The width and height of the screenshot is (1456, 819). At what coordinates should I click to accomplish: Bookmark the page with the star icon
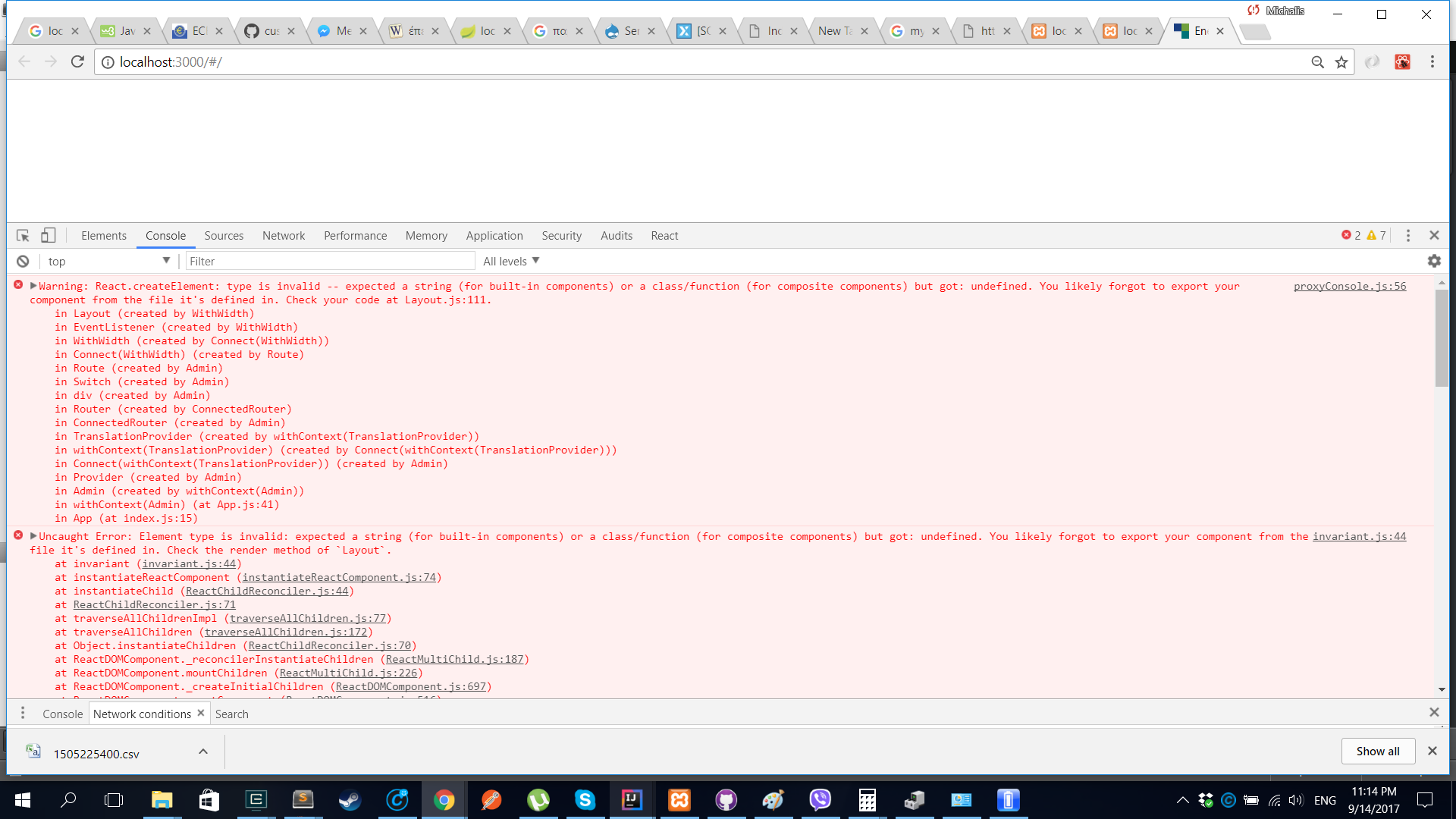click(x=1341, y=62)
